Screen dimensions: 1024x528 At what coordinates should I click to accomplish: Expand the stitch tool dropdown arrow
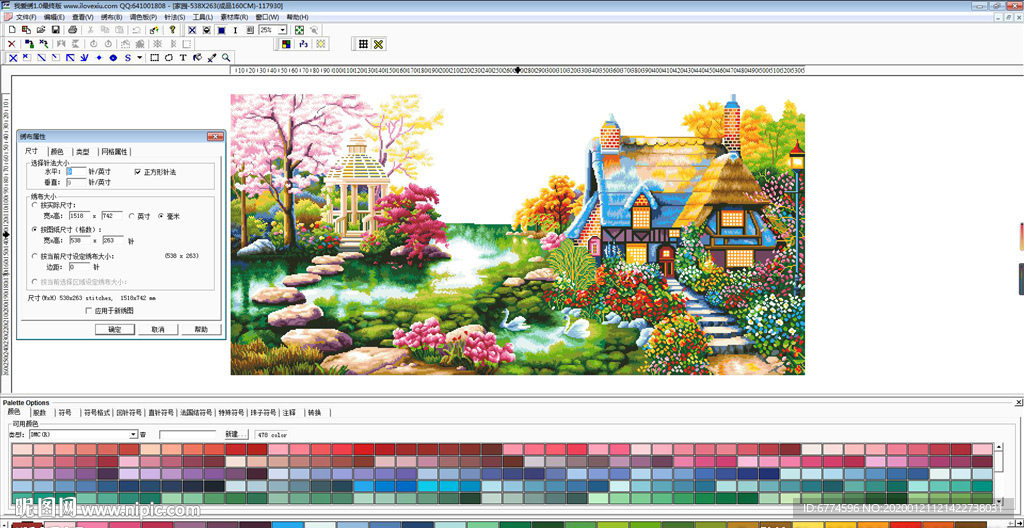coord(140,58)
